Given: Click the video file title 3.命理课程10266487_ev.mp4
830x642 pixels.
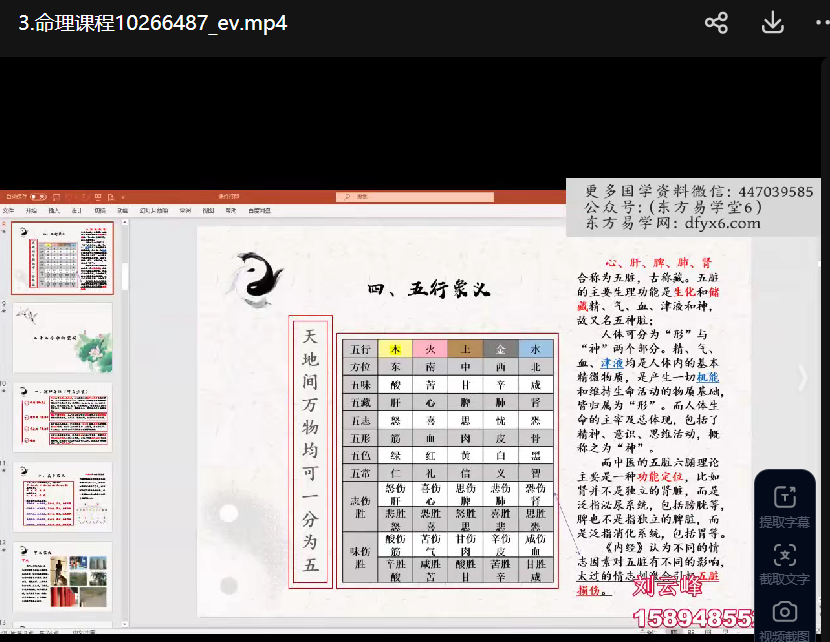Looking at the screenshot, I should click(152, 23).
